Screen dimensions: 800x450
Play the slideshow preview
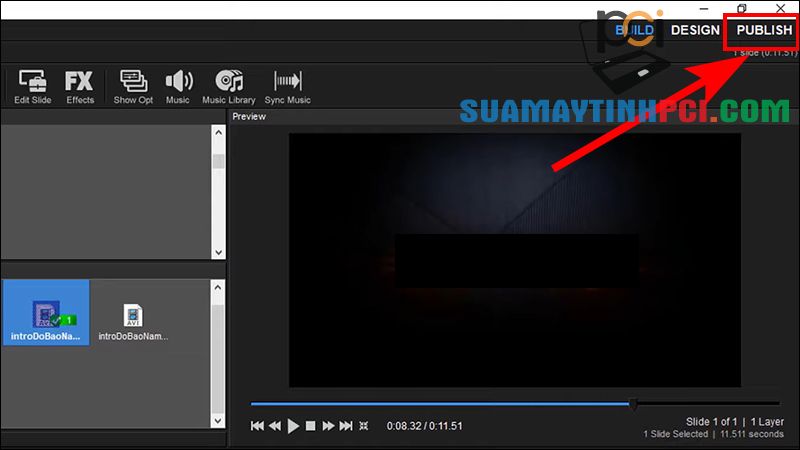click(293, 426)
